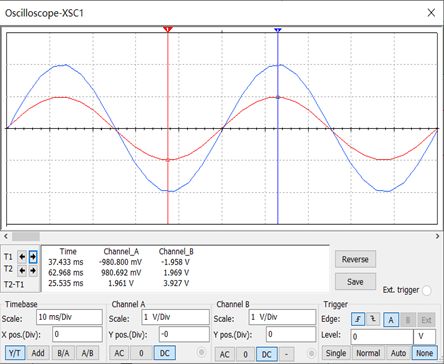Grab the blue T2 cursor marker
The width and height of the screenshot is (444, 364).
coord(278,30)
